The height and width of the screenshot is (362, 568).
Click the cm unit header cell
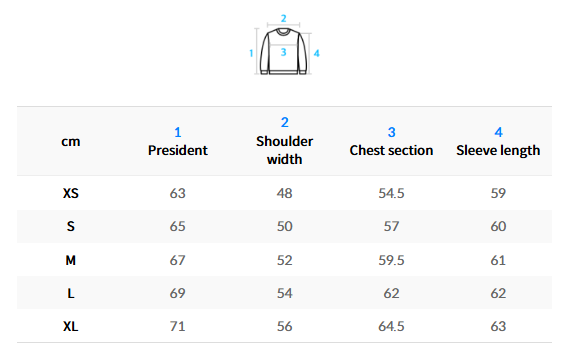(x=71, y=141)
